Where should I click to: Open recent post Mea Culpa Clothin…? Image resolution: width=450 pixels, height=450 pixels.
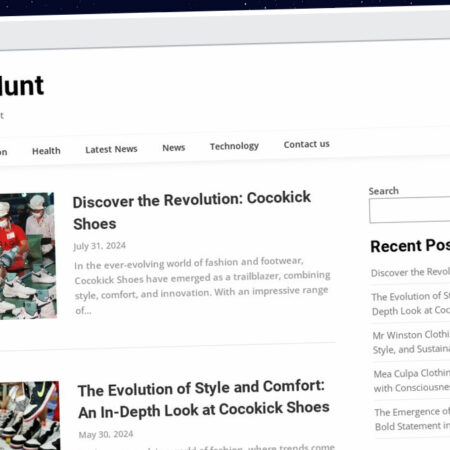[412, 381]
